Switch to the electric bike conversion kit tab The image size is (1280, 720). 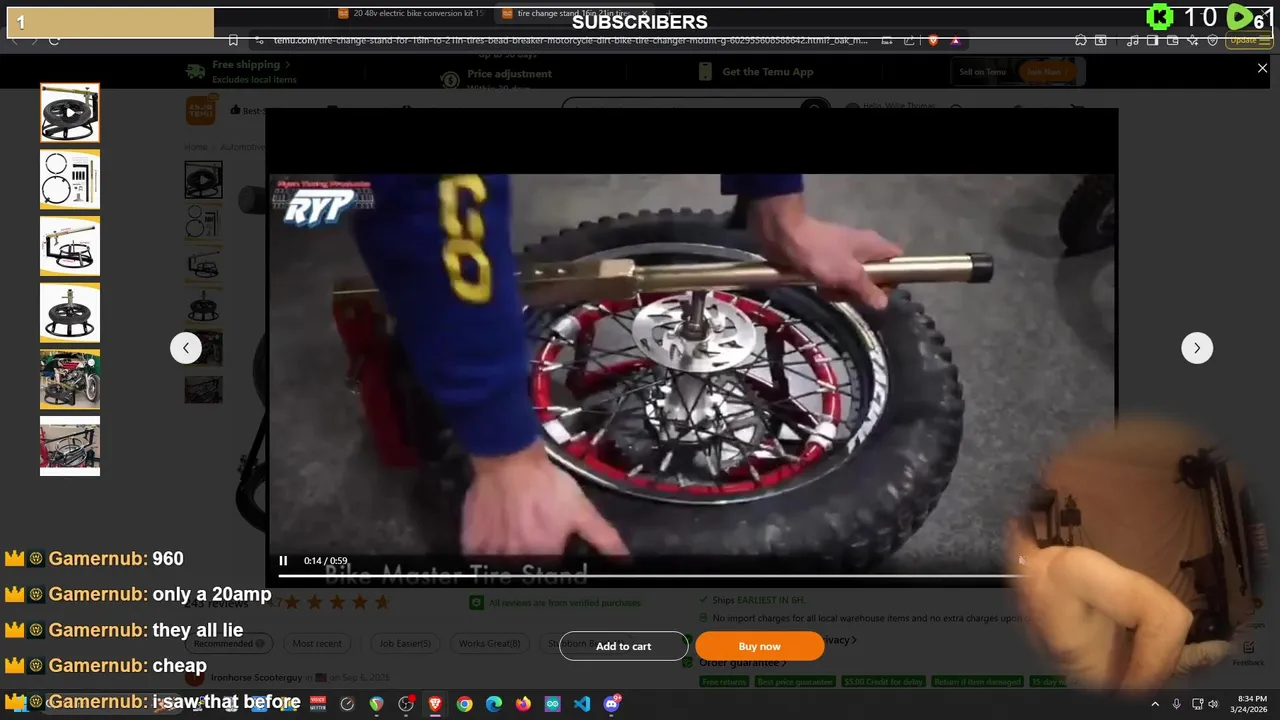tap(412, 14)
